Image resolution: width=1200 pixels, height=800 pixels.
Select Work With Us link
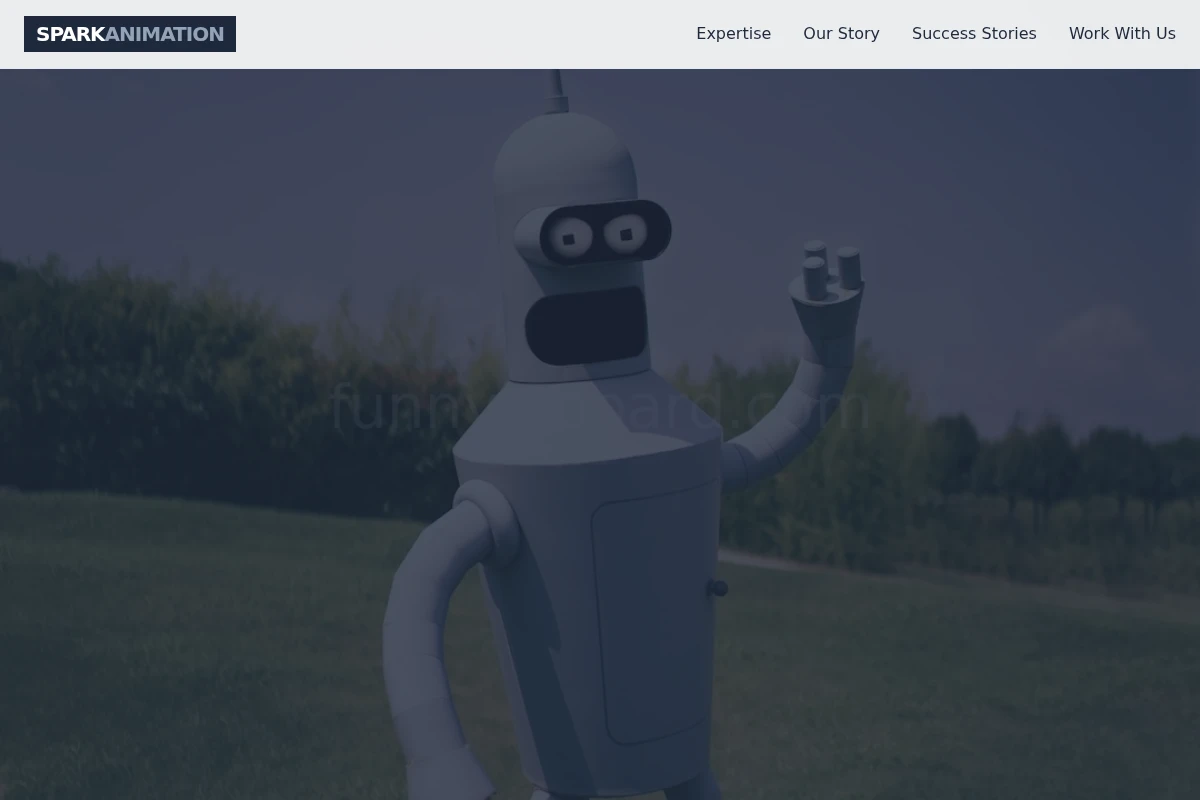coord(1122,33)
